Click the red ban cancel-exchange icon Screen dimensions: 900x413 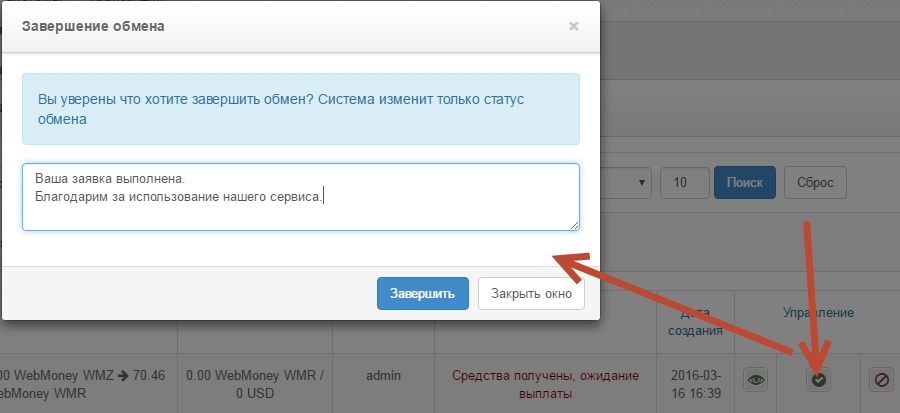[x=881, y=380]
